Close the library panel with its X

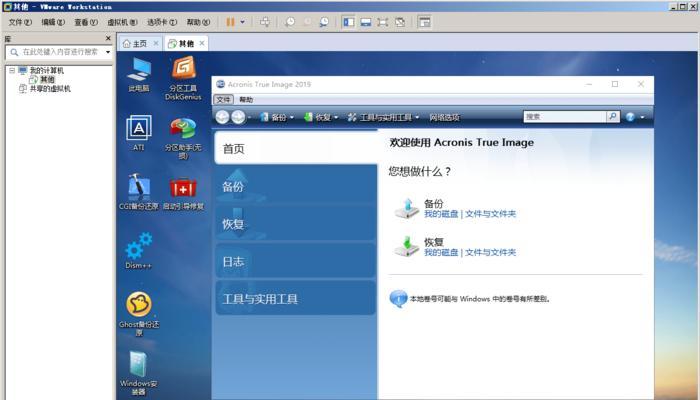point(108,38)
